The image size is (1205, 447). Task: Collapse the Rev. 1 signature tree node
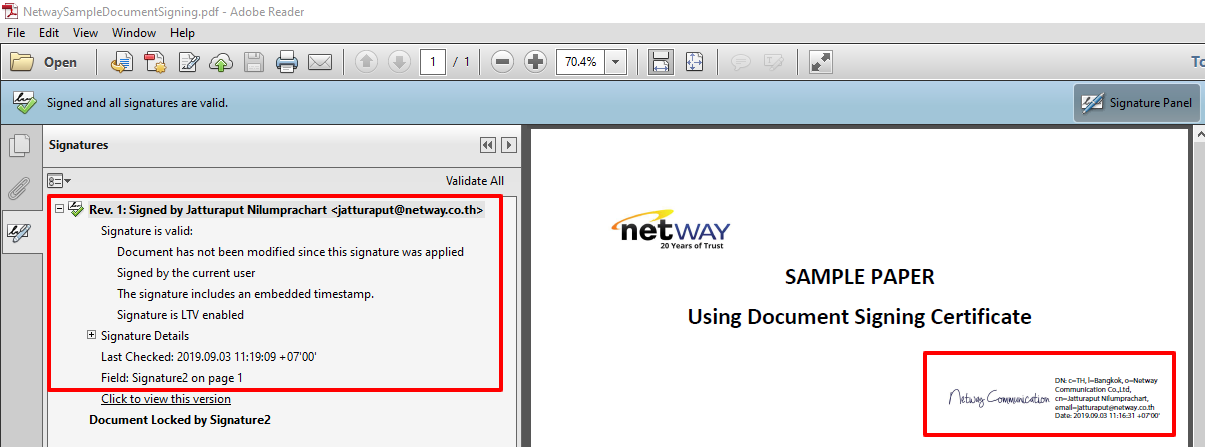tap(60, 209)
